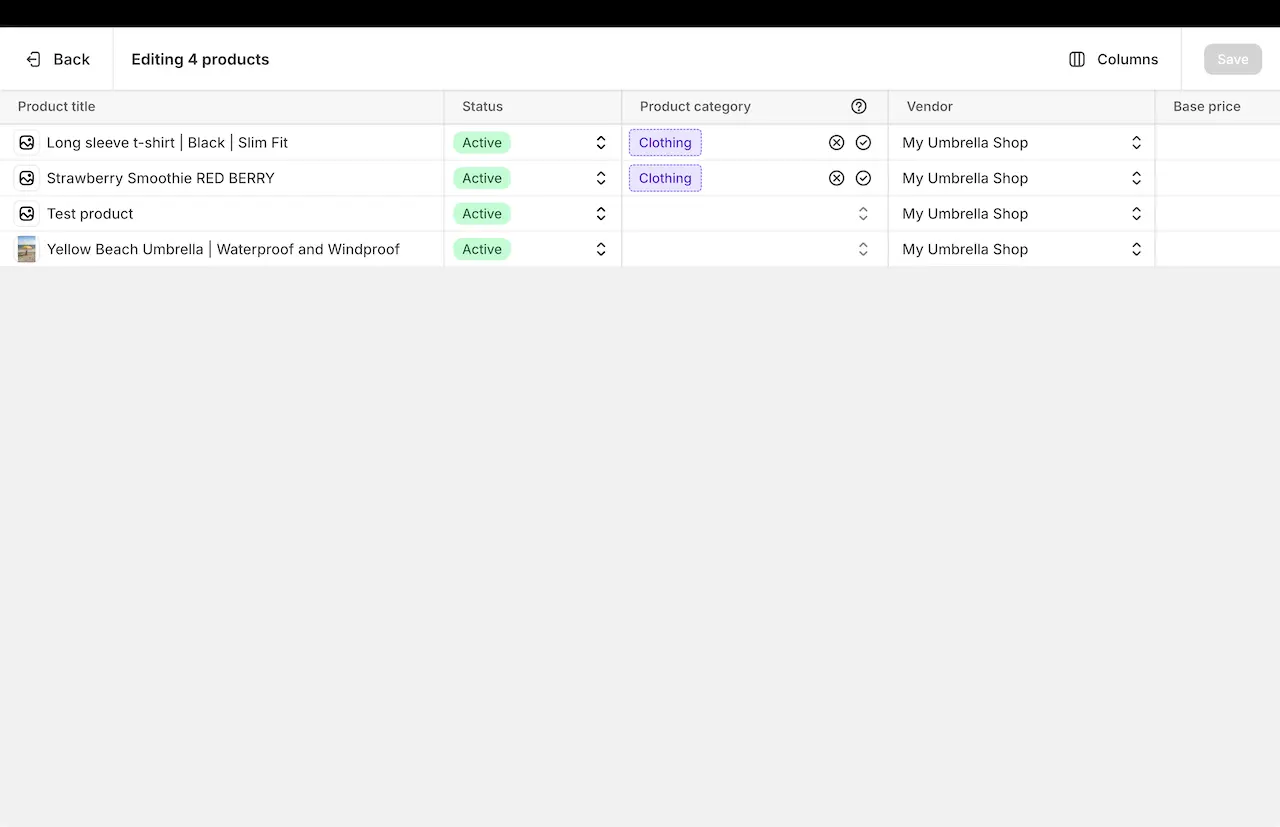Accept Clothing suggestion for Strawberry Smoothie
The image size is (1280, 827).
[x=863, y=178]
